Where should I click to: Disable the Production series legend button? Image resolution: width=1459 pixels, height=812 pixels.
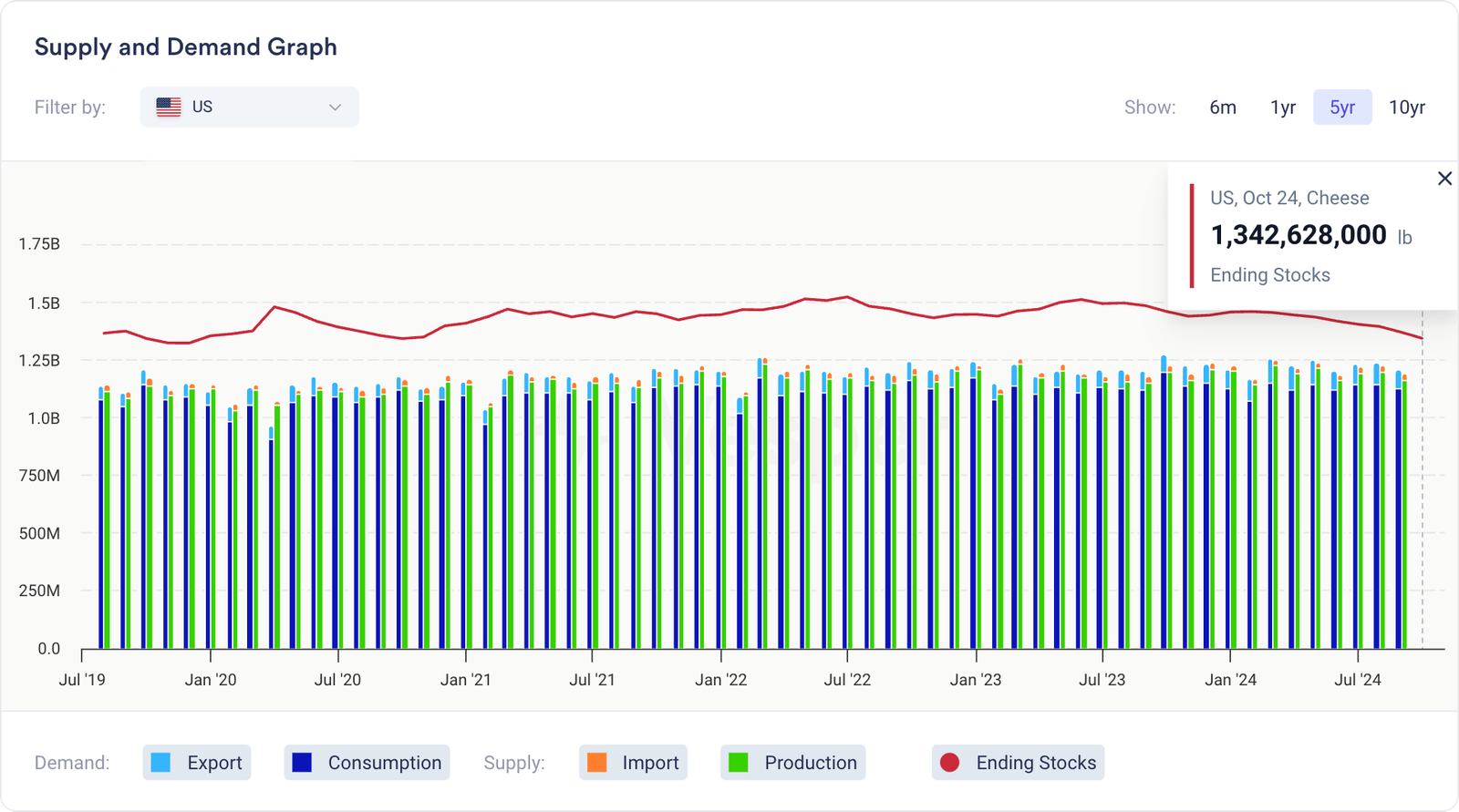(792, 763)
